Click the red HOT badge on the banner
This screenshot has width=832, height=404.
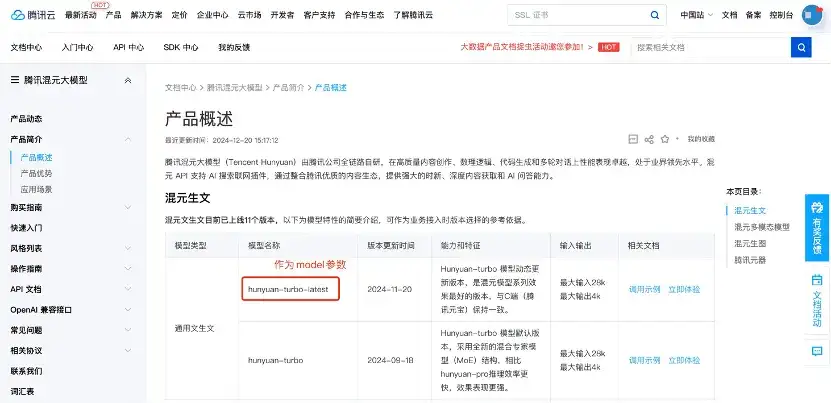(609, 47)
